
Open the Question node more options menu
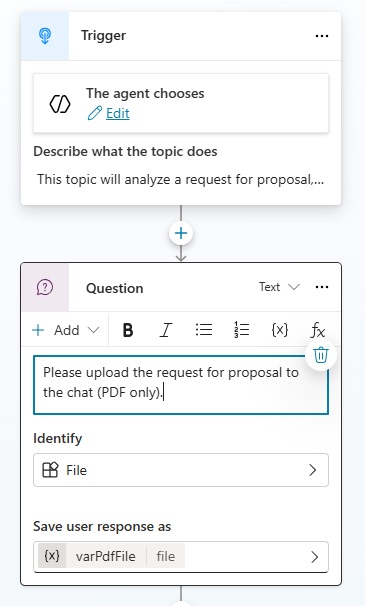click(x=322, y=287)
